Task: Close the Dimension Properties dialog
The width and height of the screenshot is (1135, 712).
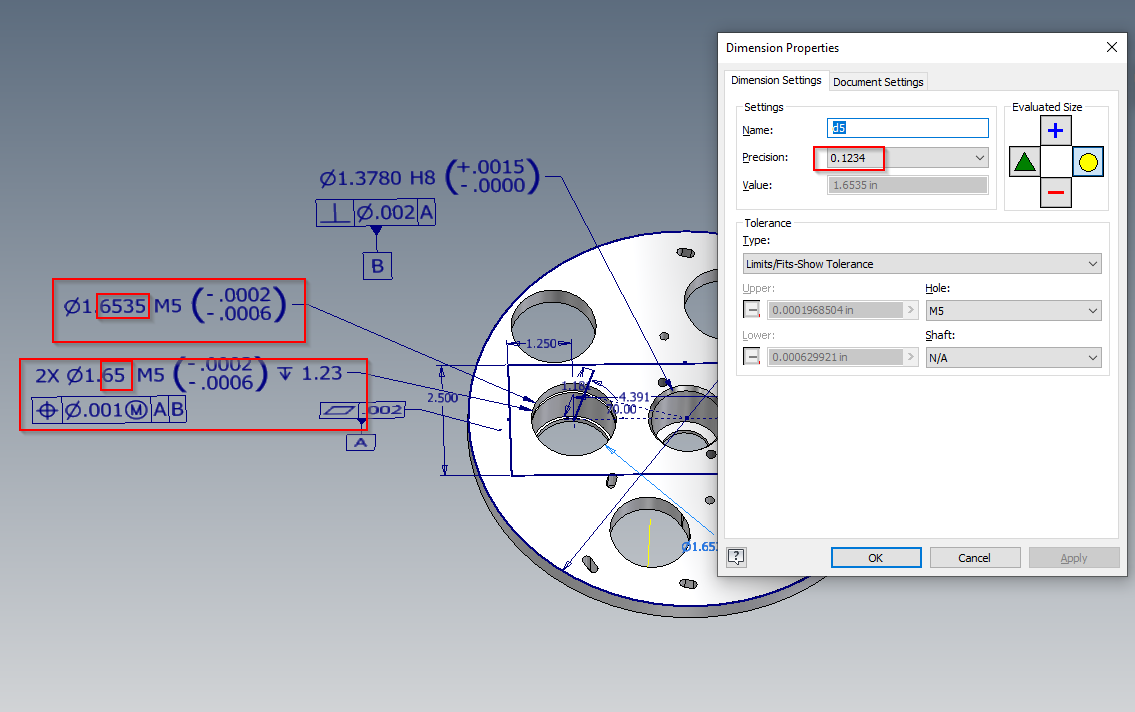Action: pos(1112,47)
